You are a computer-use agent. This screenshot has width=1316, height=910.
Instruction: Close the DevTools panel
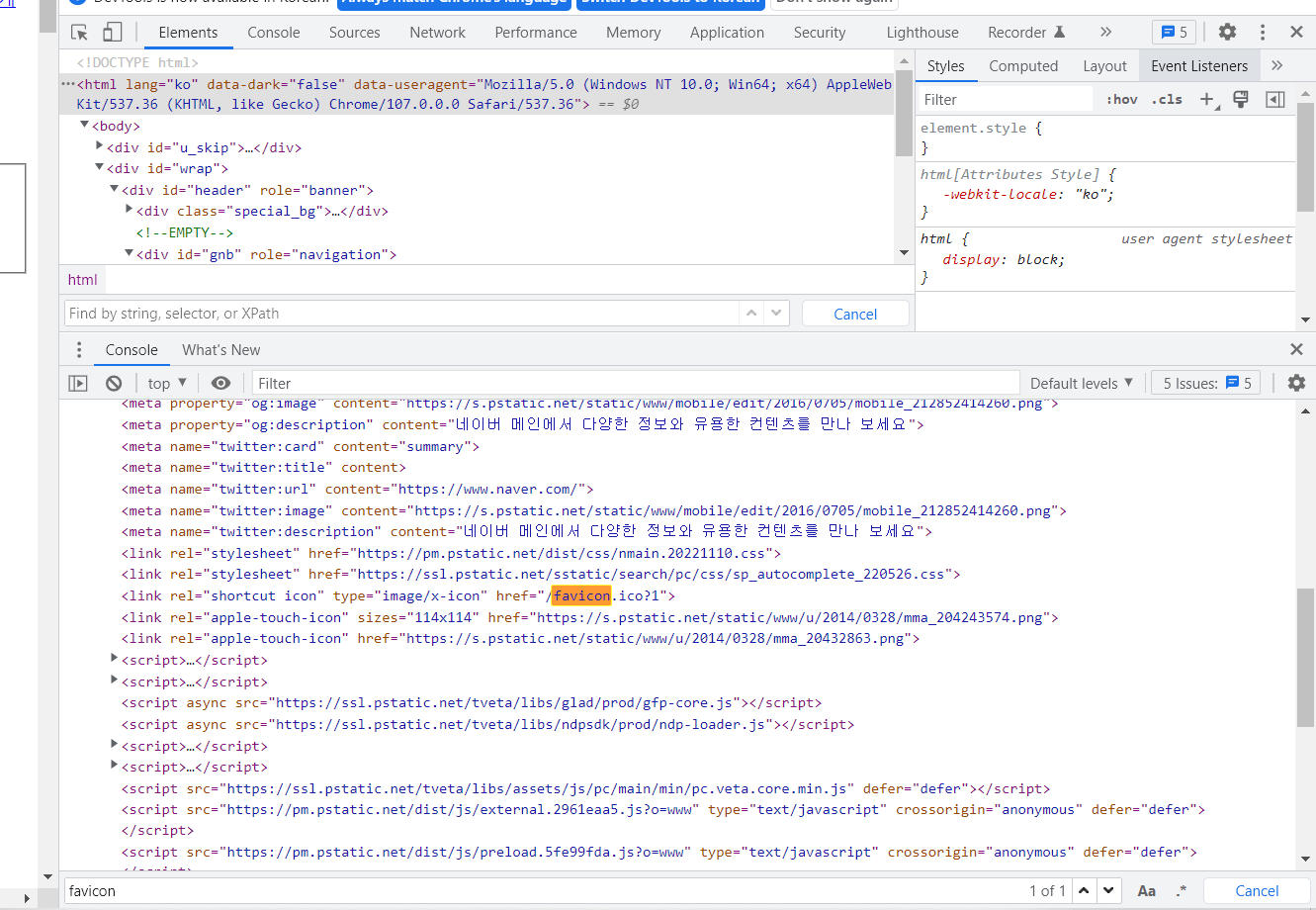click(x=1296, y=32)
